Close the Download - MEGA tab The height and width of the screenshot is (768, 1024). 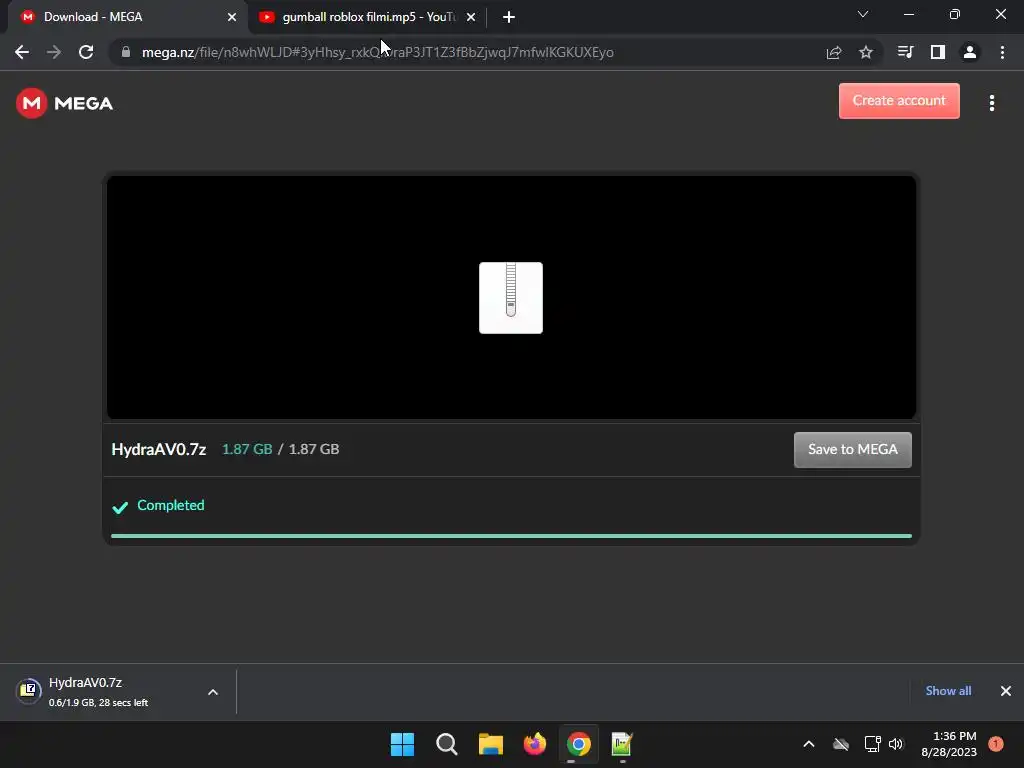(232, 18)
